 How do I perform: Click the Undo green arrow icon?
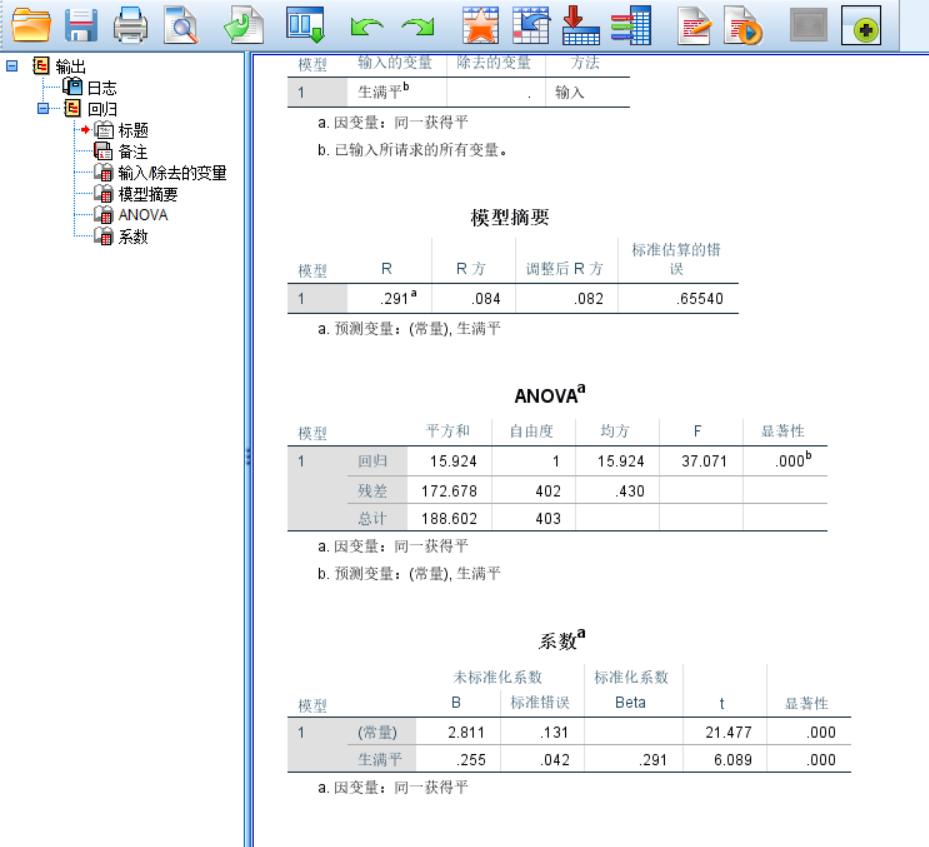tap(366, 26)
